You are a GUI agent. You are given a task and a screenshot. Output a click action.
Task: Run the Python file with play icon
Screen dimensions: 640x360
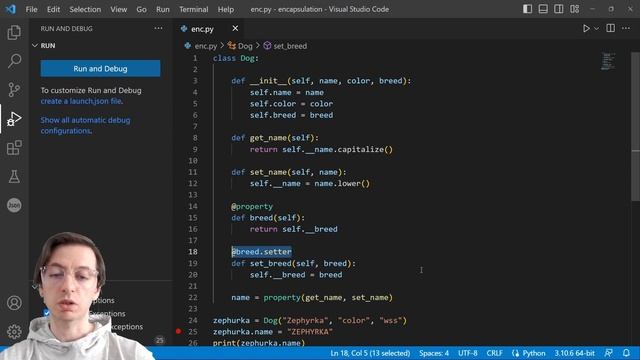point(586,29)
